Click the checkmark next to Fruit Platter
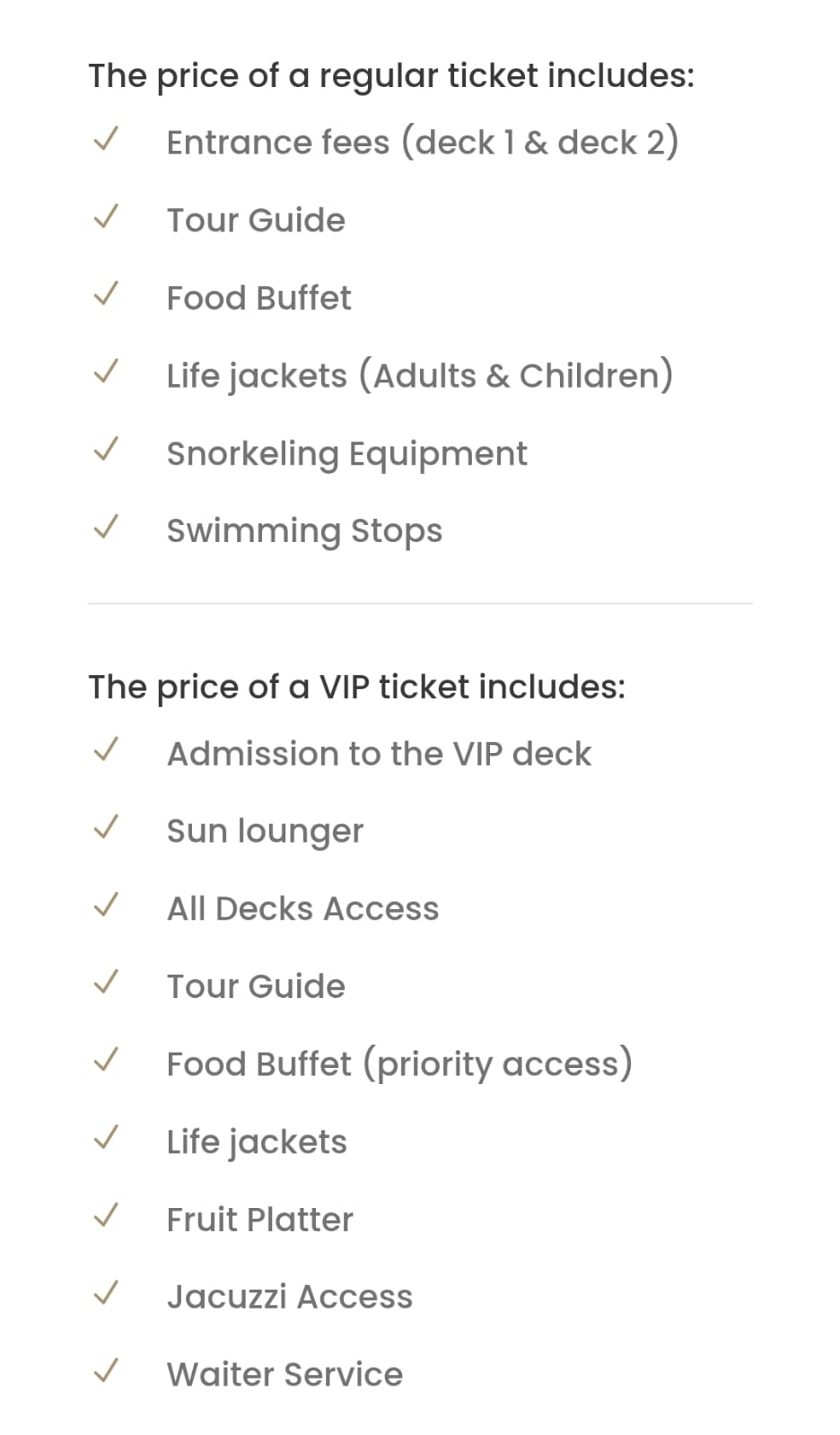Image resolution: width=840 pixels, height=1435 pixels. click(106, 1216)
